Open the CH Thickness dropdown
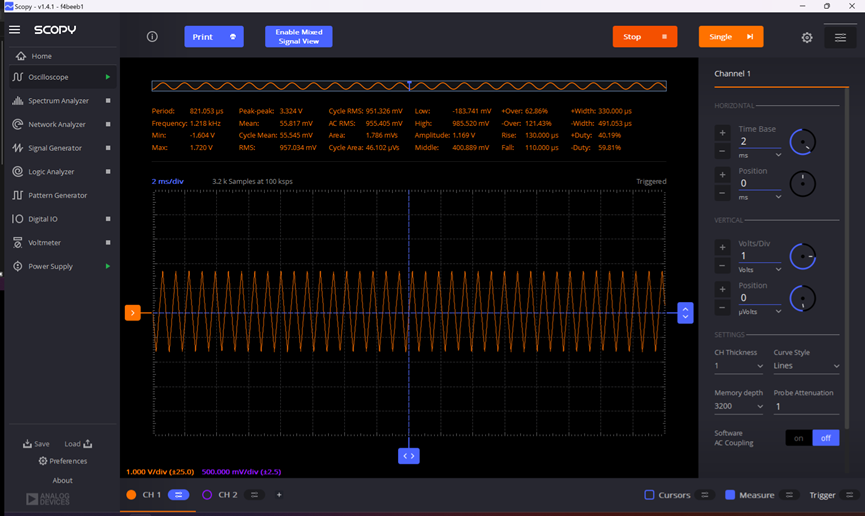Viewport: 865px width, 516px height. point(739,366)
